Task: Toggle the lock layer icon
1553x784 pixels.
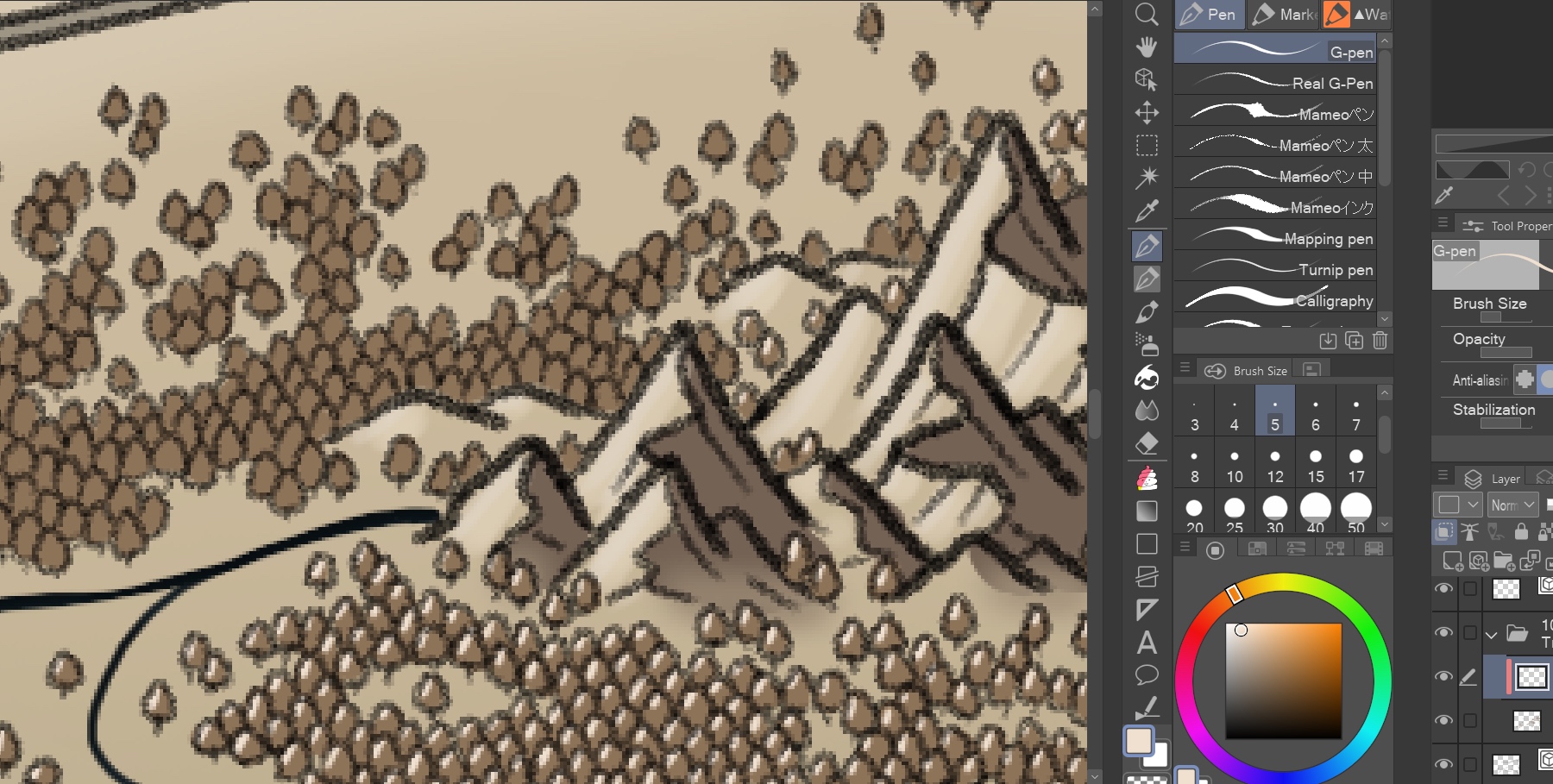Action: click(x=1521, y=532)
